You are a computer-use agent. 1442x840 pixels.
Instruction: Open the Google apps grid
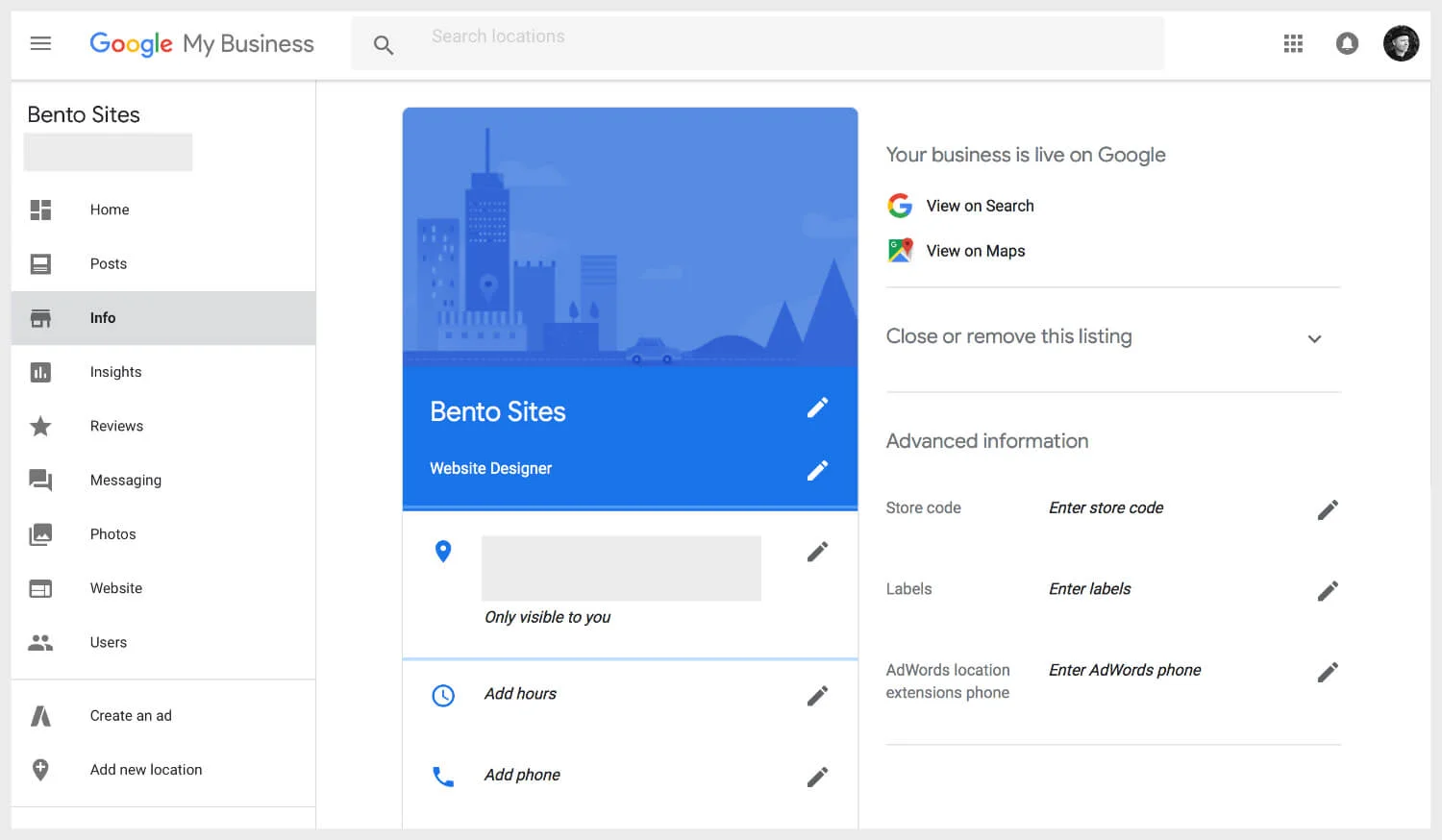[x=1293, y=43]
